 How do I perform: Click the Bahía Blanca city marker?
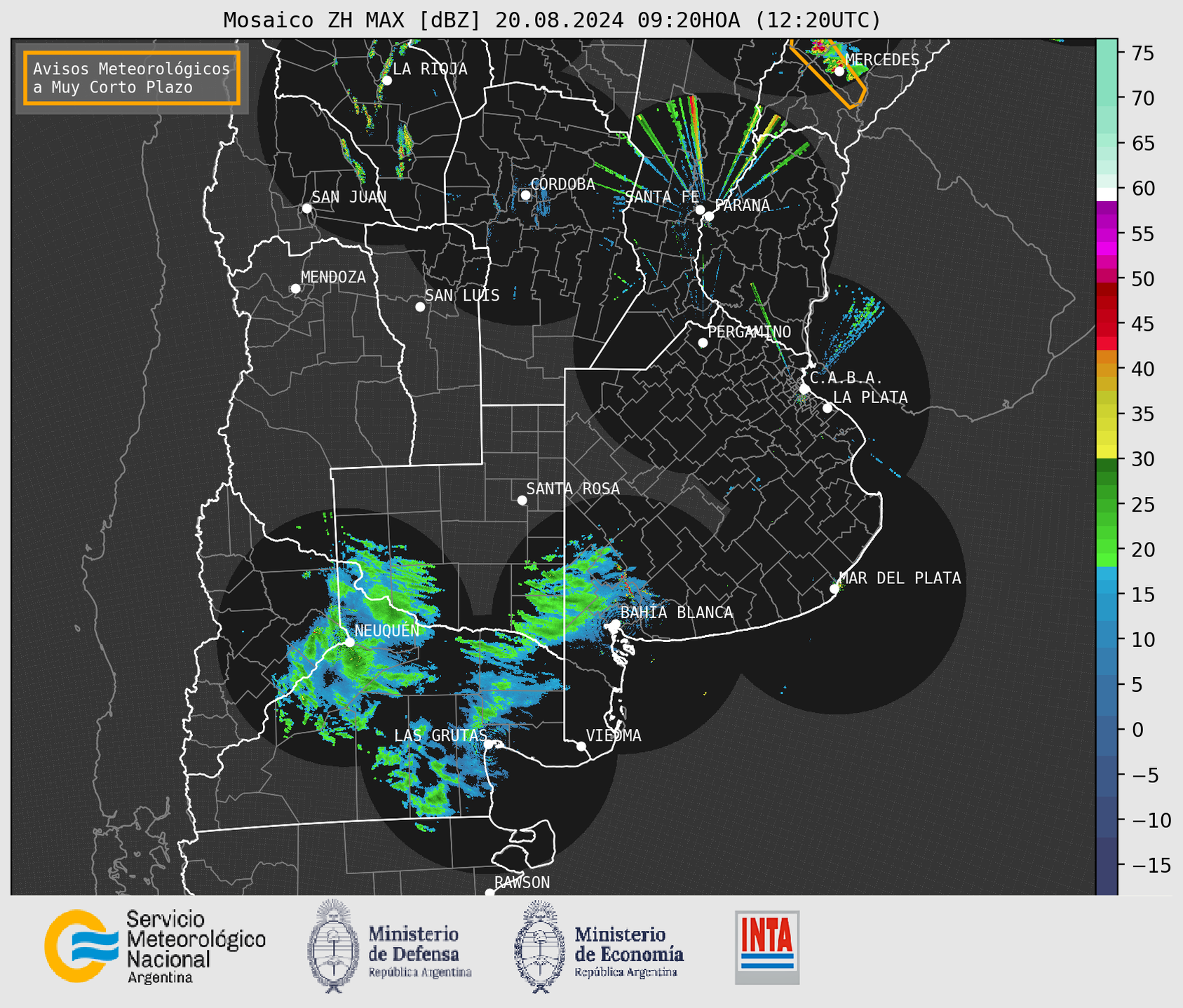pyautogui.click(x=615, y=624)
